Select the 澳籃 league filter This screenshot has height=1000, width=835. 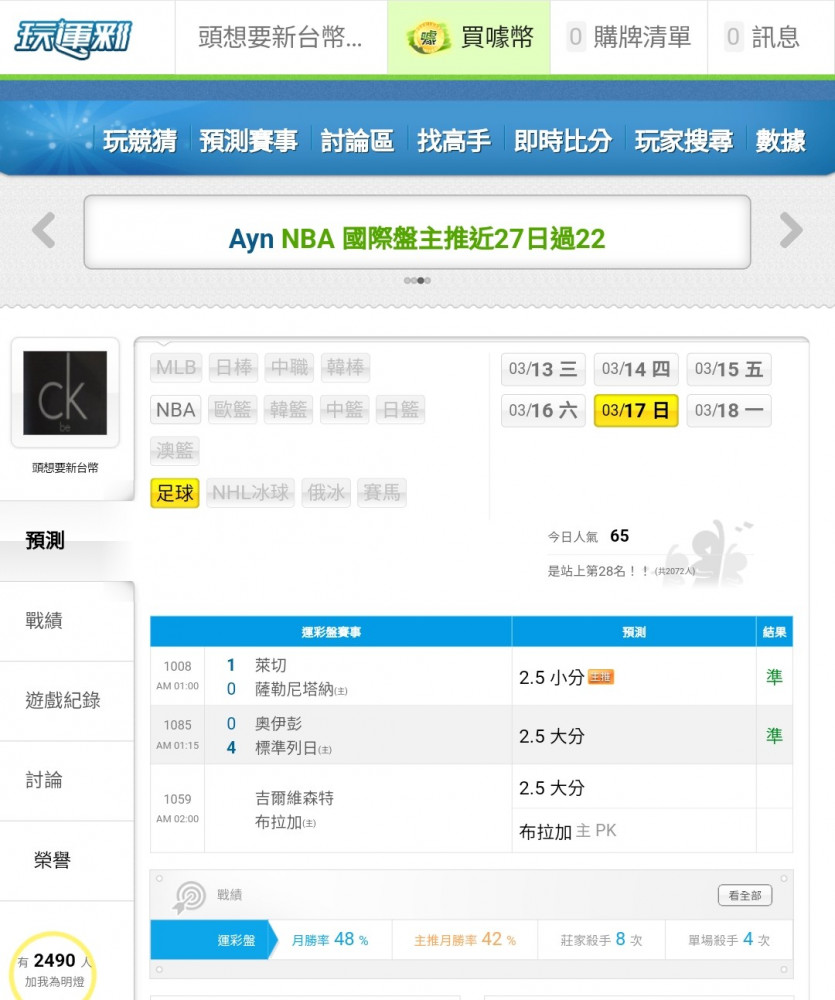point(175,451)
